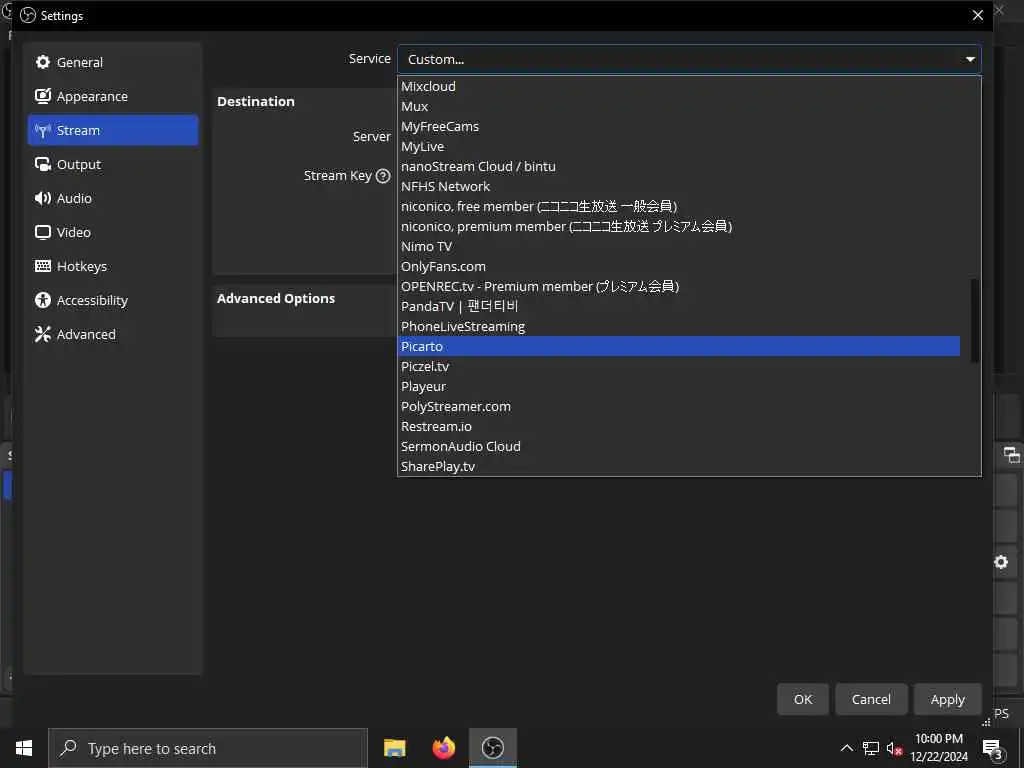Click the OBS Studio taskbar icon
1024x768 pixels.
tap(493, 748)
